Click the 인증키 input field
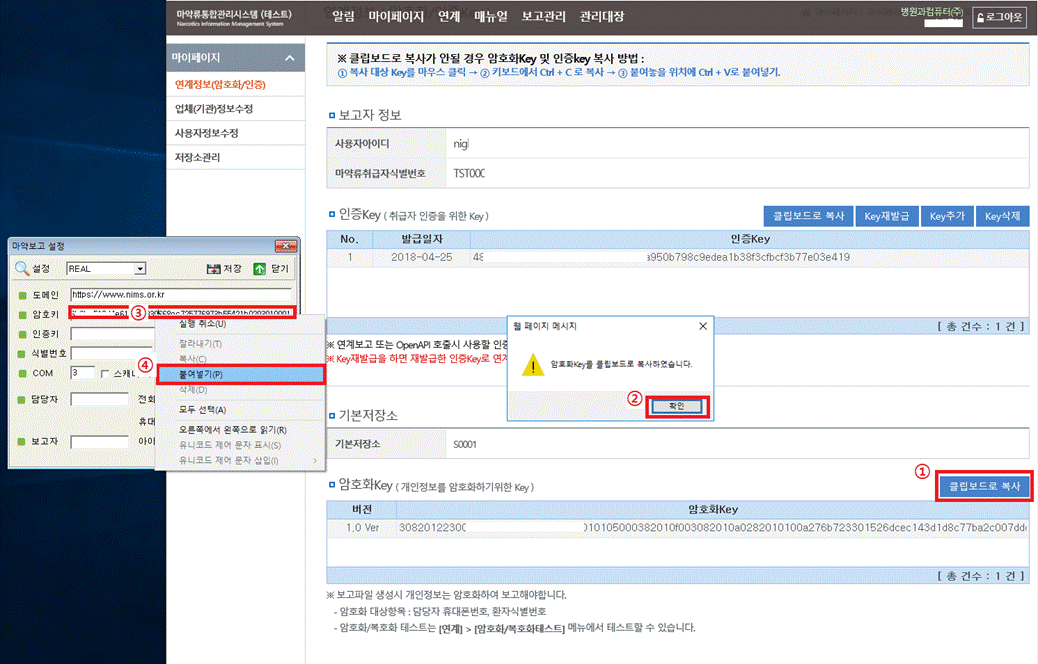 coord(113,334)
